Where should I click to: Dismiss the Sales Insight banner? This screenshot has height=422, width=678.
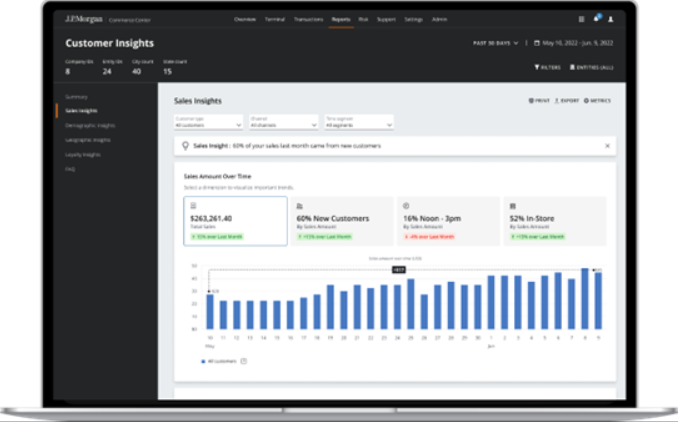607,146
